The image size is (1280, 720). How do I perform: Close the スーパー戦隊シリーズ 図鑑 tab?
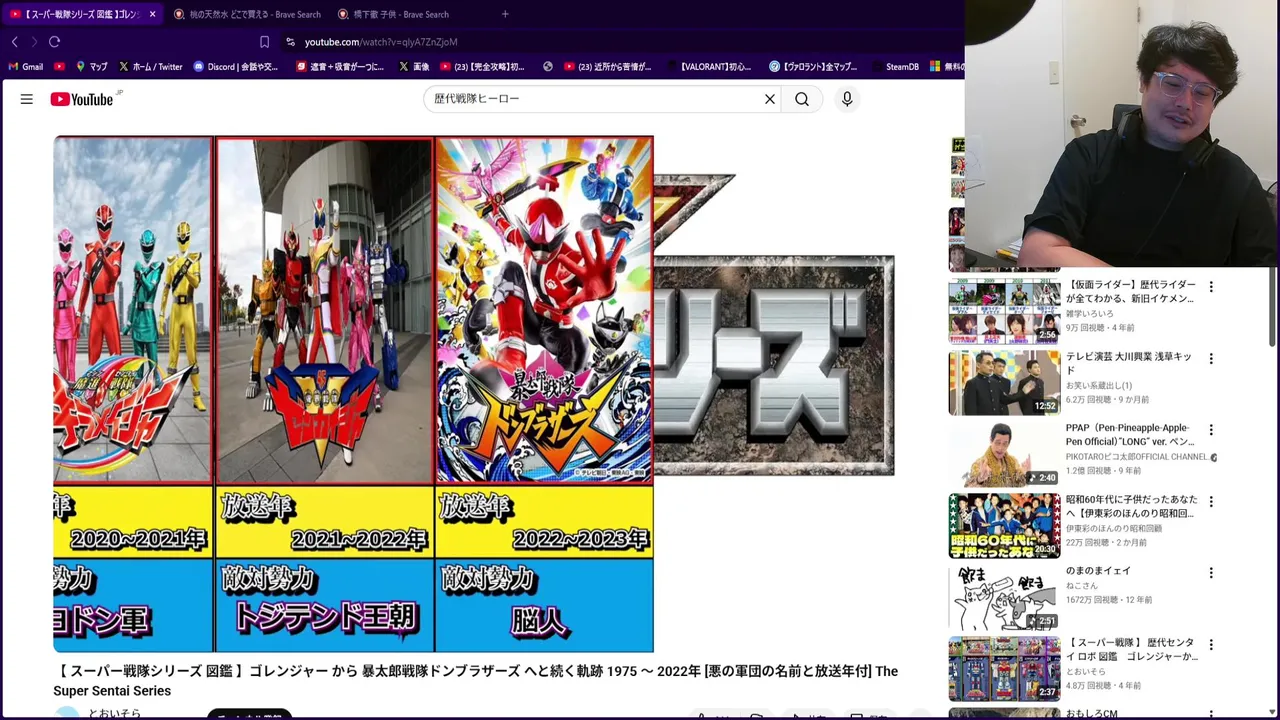[x=152, y=14]
